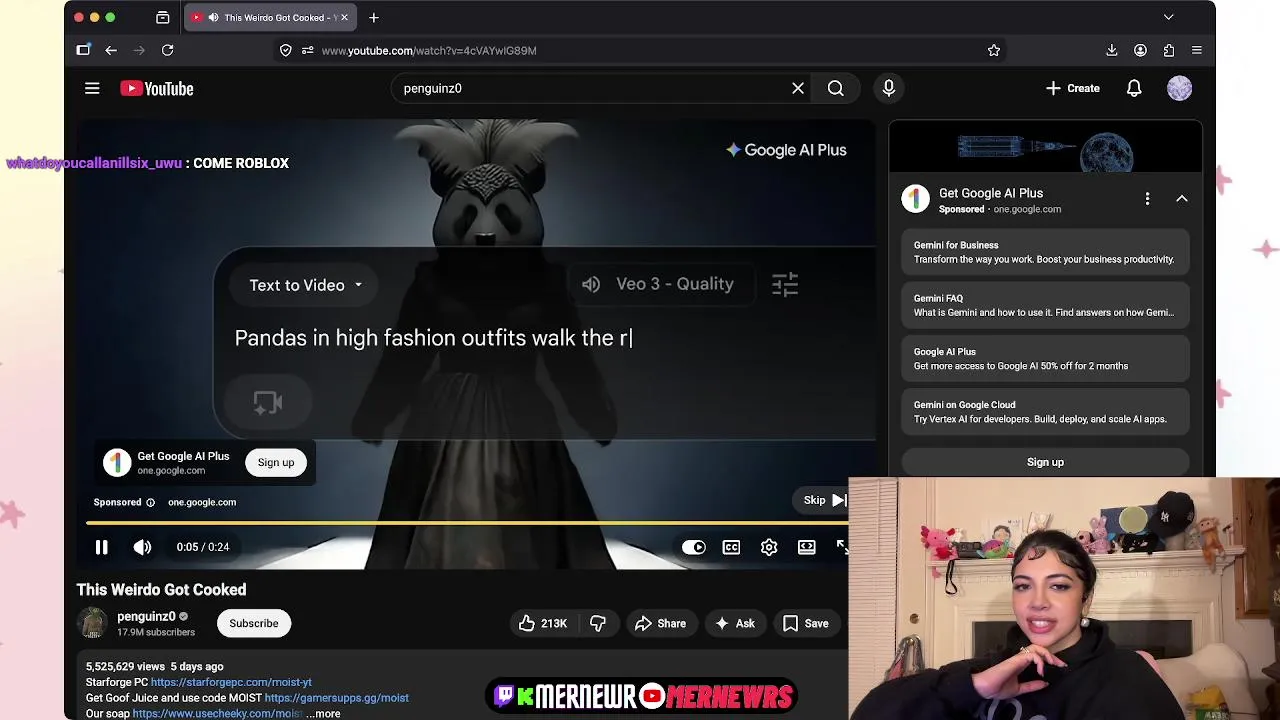Open the YouTube guide hamburger menu

[x=92, y=88]
